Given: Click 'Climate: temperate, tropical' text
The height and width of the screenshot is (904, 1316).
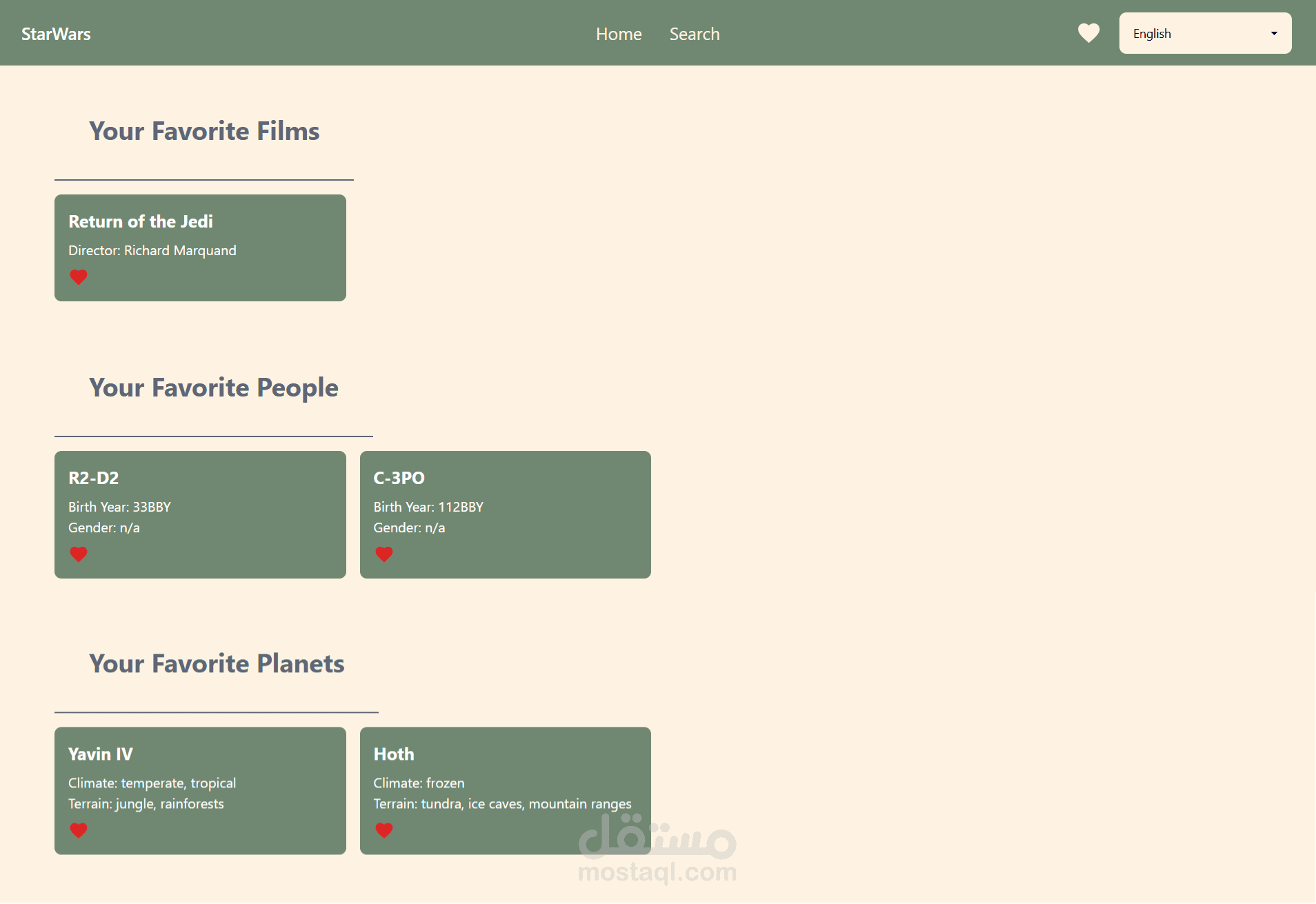Looking at the screenshot, I should click(x=152, y=783).
